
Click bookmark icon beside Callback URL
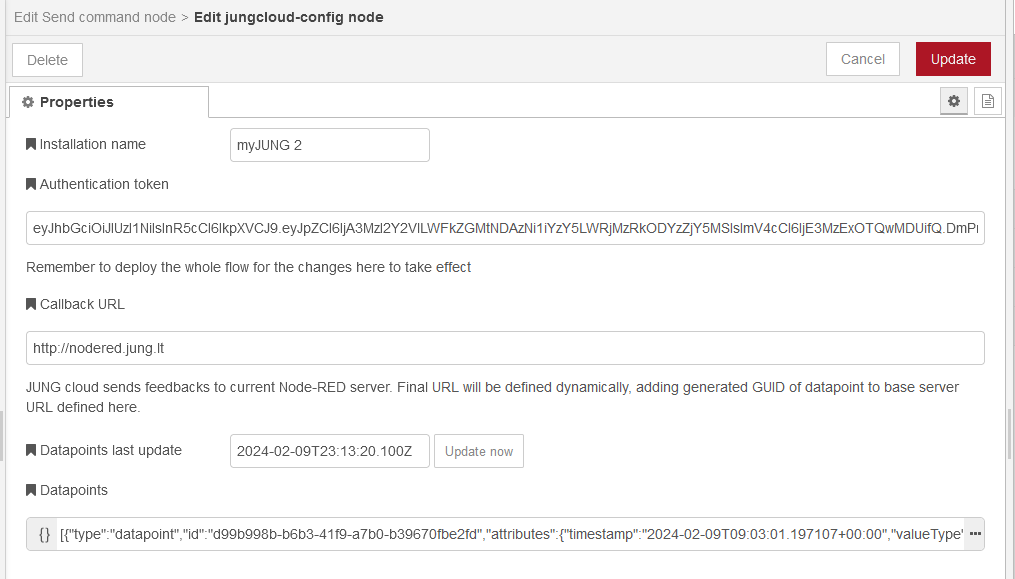pyautogui.click(x=31, y=305)
